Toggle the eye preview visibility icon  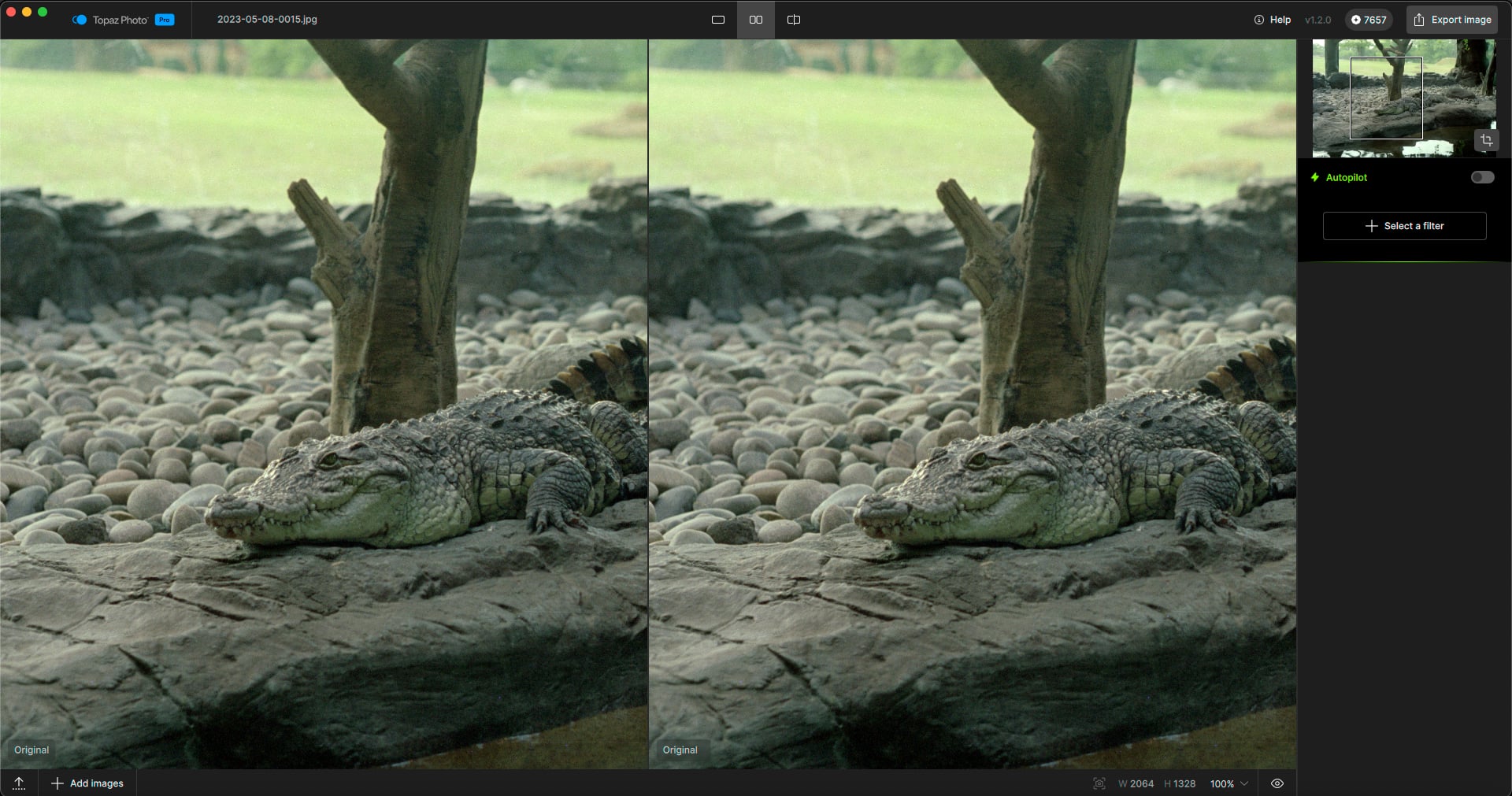(x=1277, y=783)
